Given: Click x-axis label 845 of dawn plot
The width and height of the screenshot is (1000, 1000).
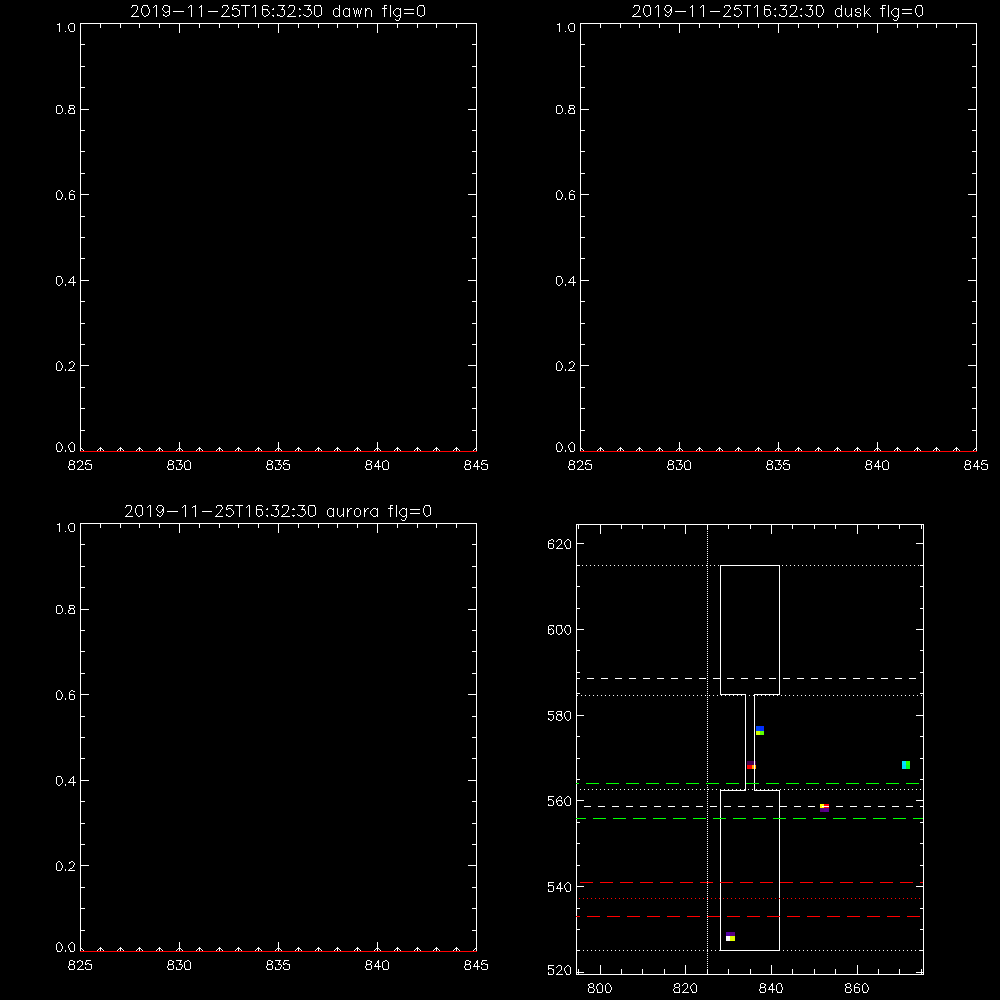Looking at the screenshot, I should tap(476, 466).
